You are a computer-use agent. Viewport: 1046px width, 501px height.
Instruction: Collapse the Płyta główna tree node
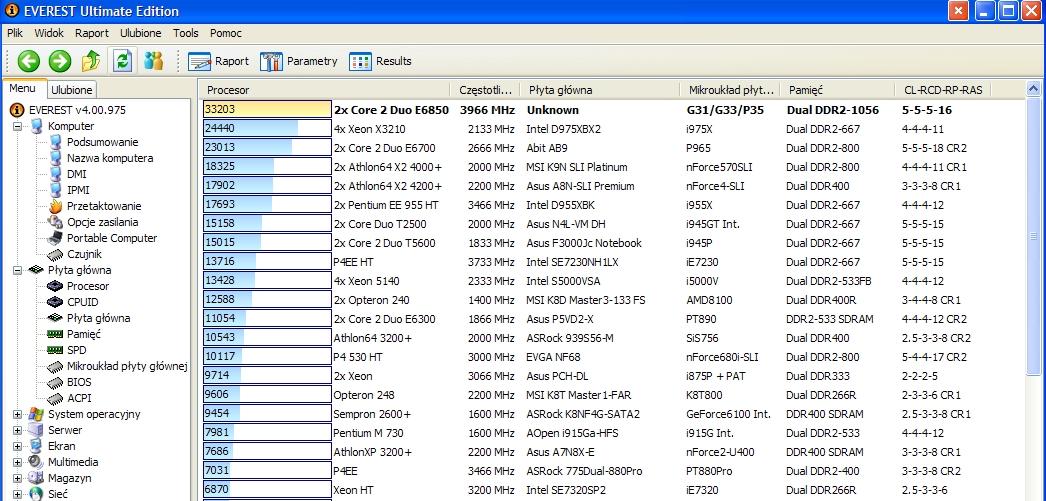coord(18,270)
